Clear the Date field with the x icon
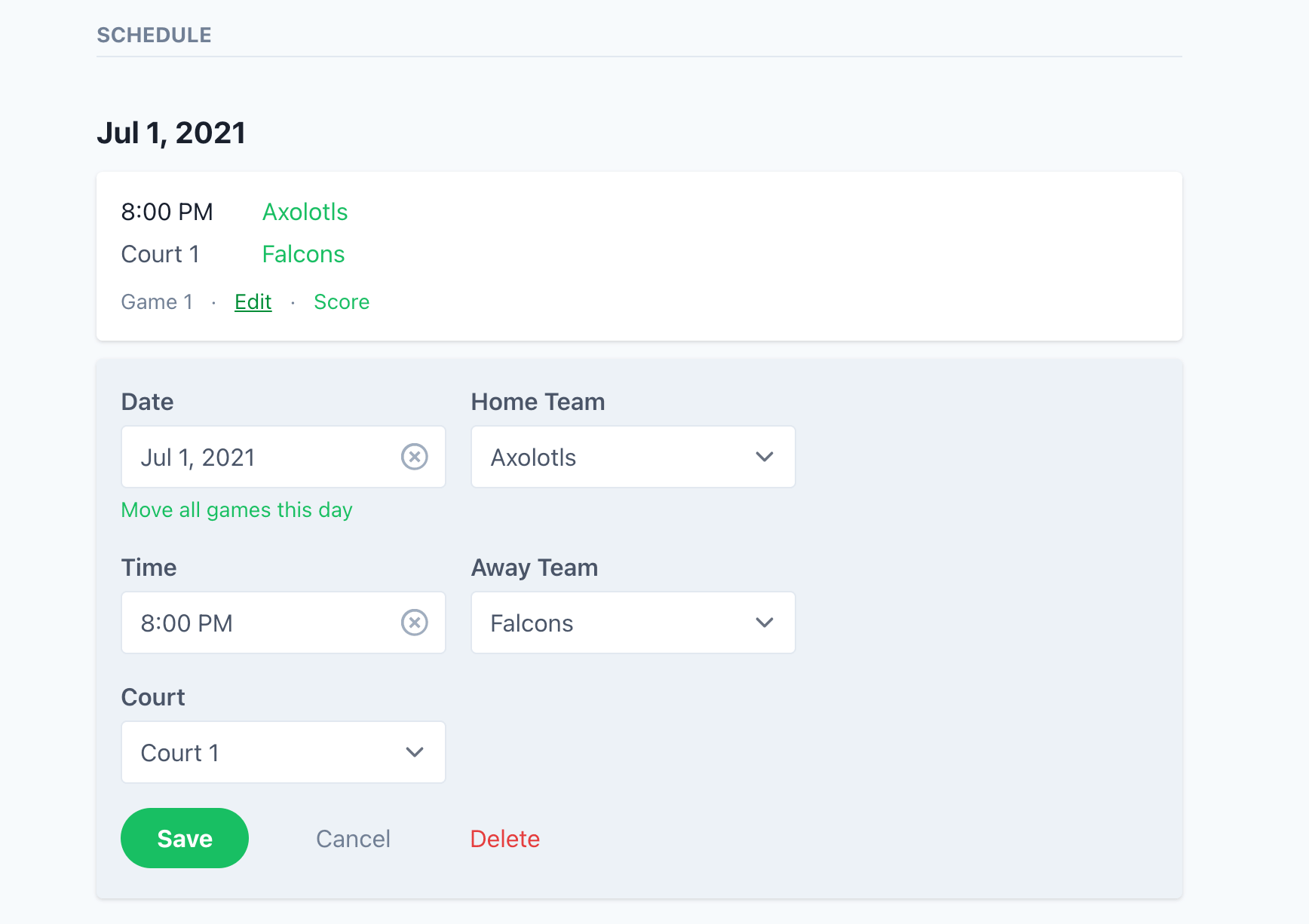Viewport: 1309px width, 924px height. (x=415, y=457)
